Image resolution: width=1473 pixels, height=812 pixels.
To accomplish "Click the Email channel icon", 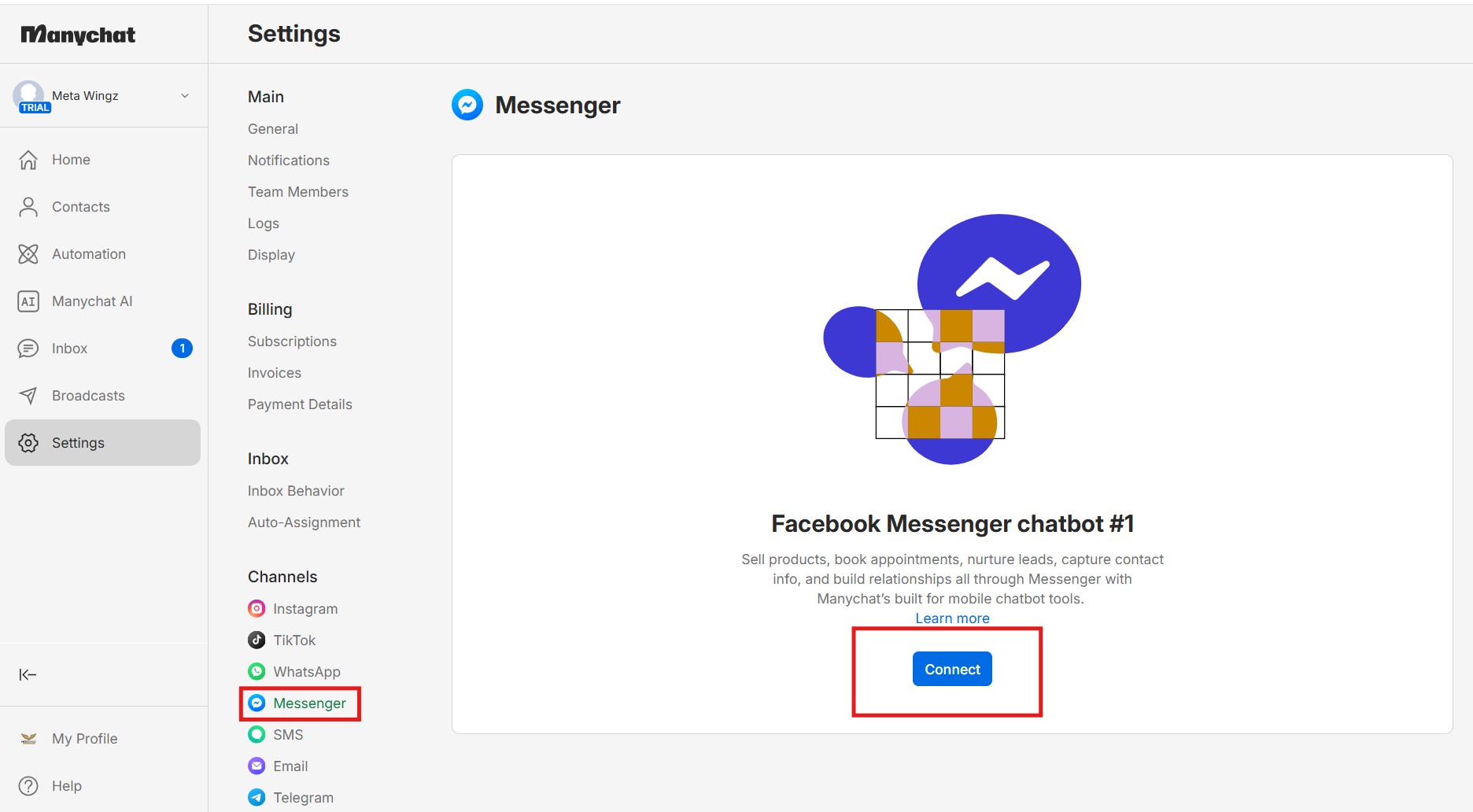I will [257, 766].
